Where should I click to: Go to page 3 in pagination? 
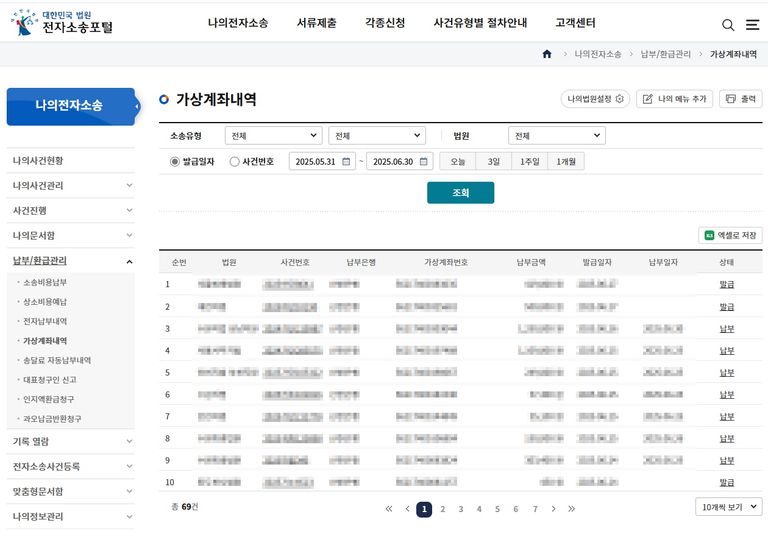[461, 509]
